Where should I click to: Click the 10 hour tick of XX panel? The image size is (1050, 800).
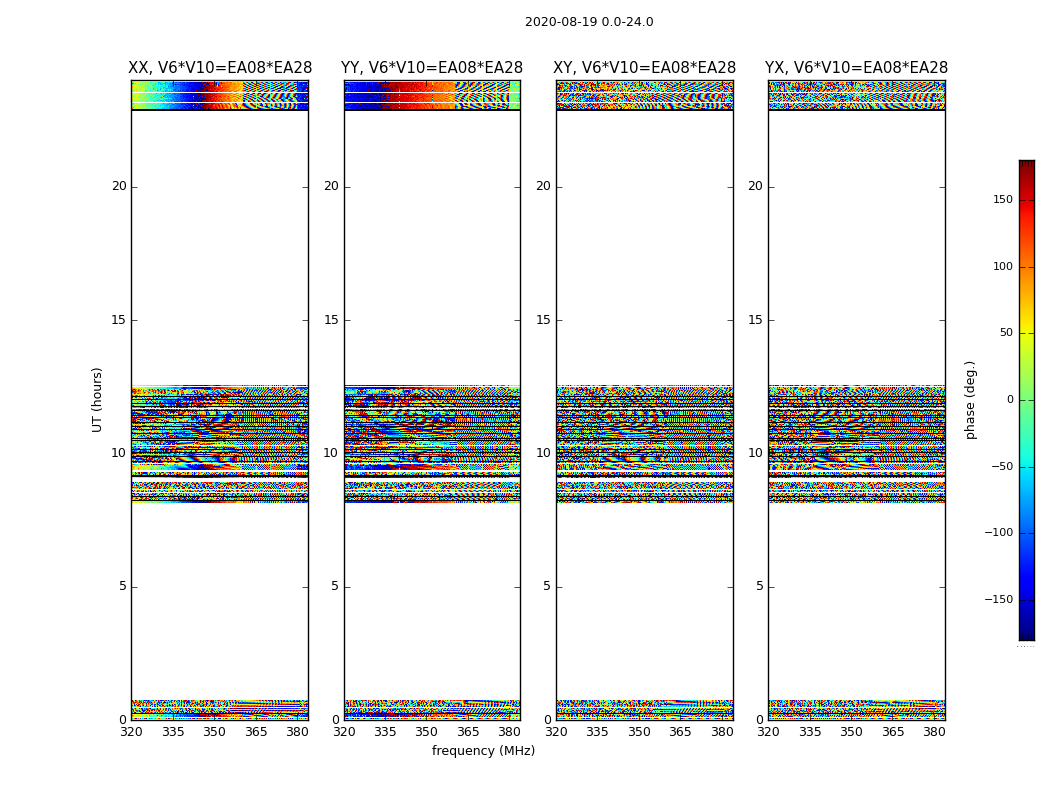pyautogui.click(x=119, y=453)
